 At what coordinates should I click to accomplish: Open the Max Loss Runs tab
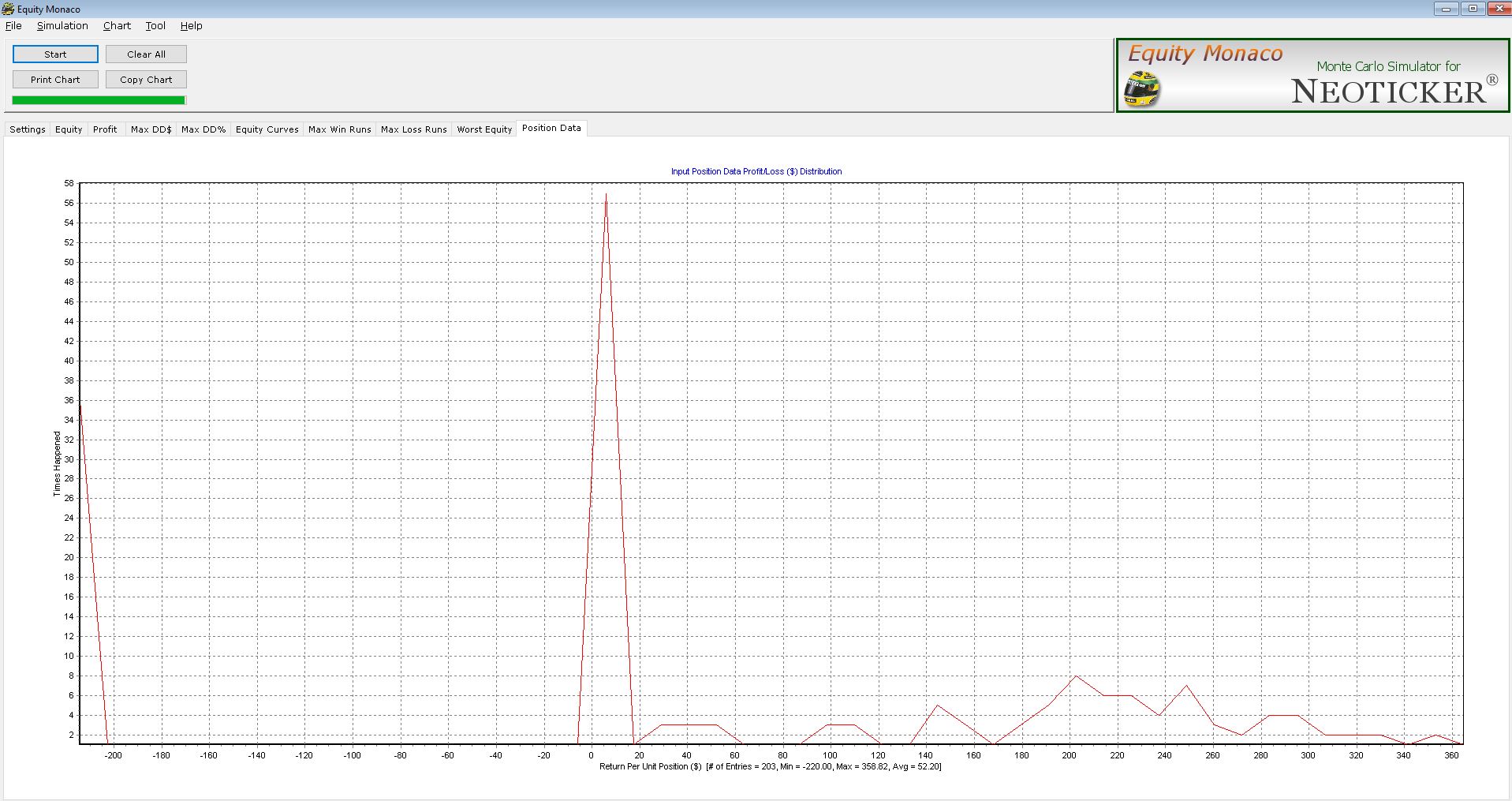(413, 129)
